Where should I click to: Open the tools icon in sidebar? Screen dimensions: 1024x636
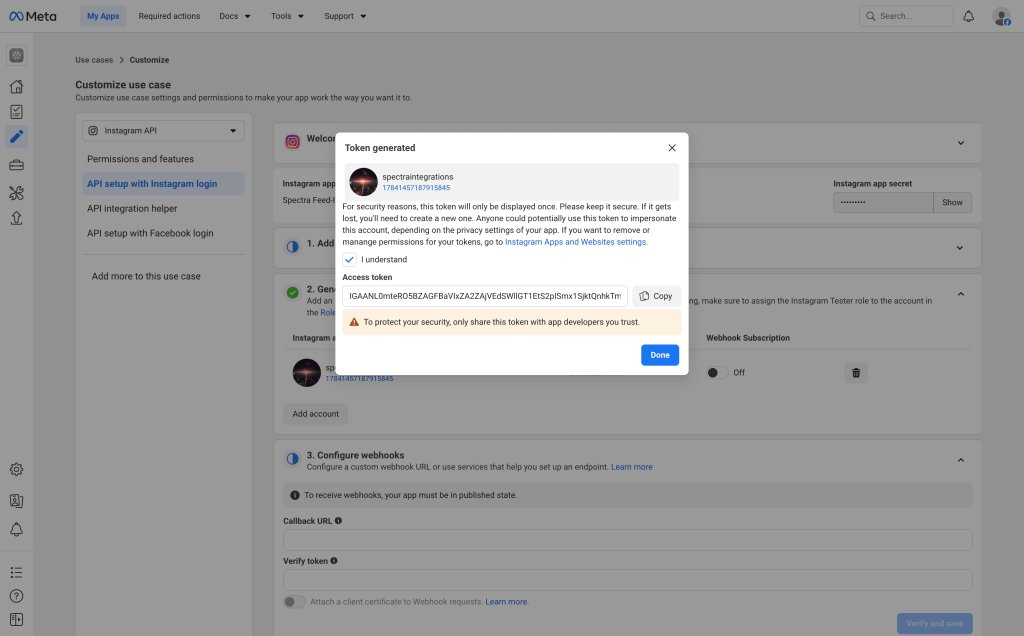pos(16,193)
